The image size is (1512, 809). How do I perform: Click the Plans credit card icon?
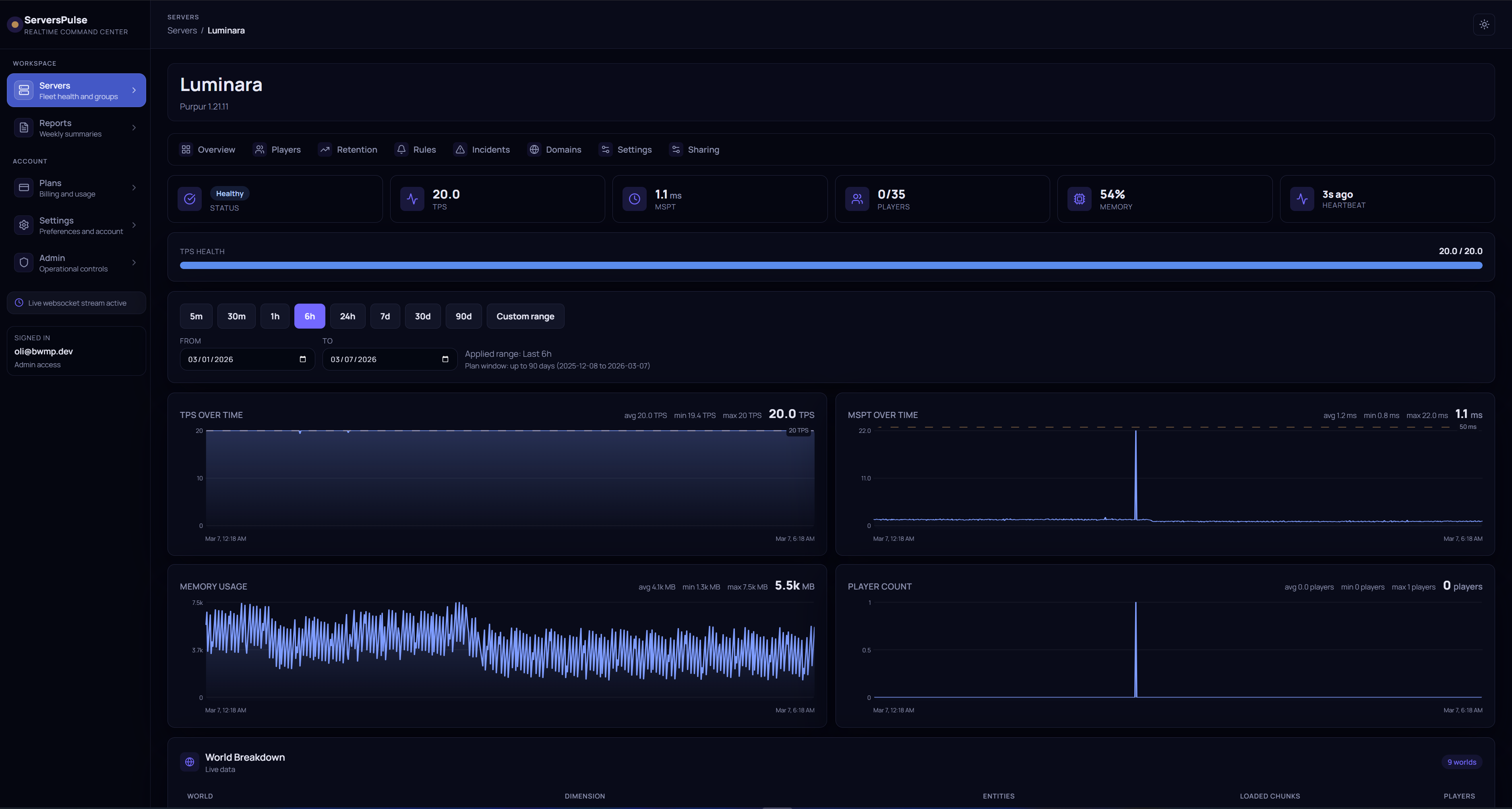click(x=24, y=188)
